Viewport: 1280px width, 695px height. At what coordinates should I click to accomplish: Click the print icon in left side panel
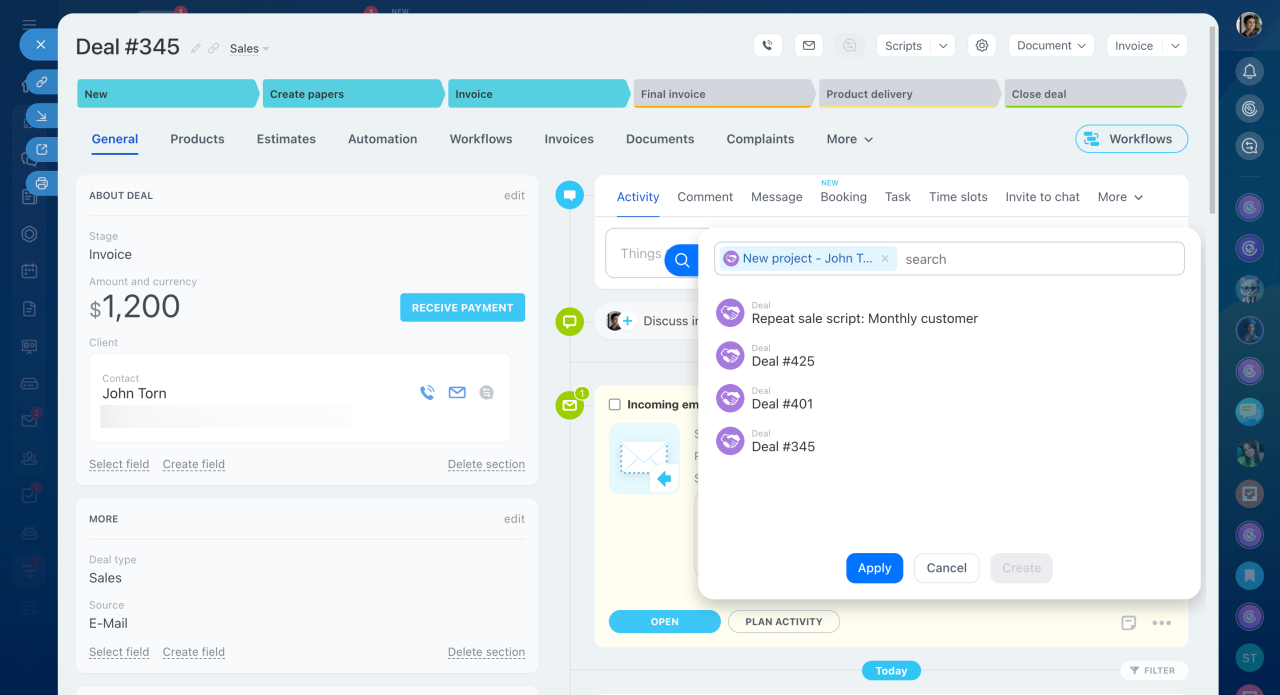pyautogui.click(x=42, y=183)
